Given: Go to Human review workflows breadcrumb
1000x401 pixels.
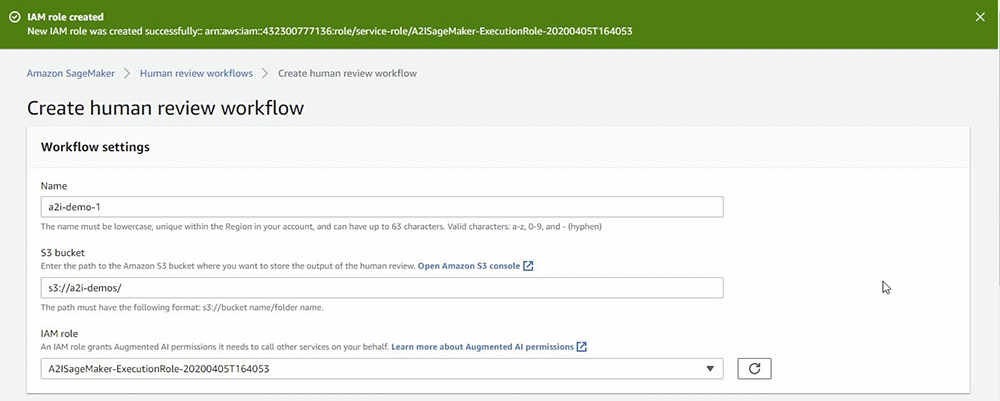Looking at the screenshot, I should [x=196, y=73].
